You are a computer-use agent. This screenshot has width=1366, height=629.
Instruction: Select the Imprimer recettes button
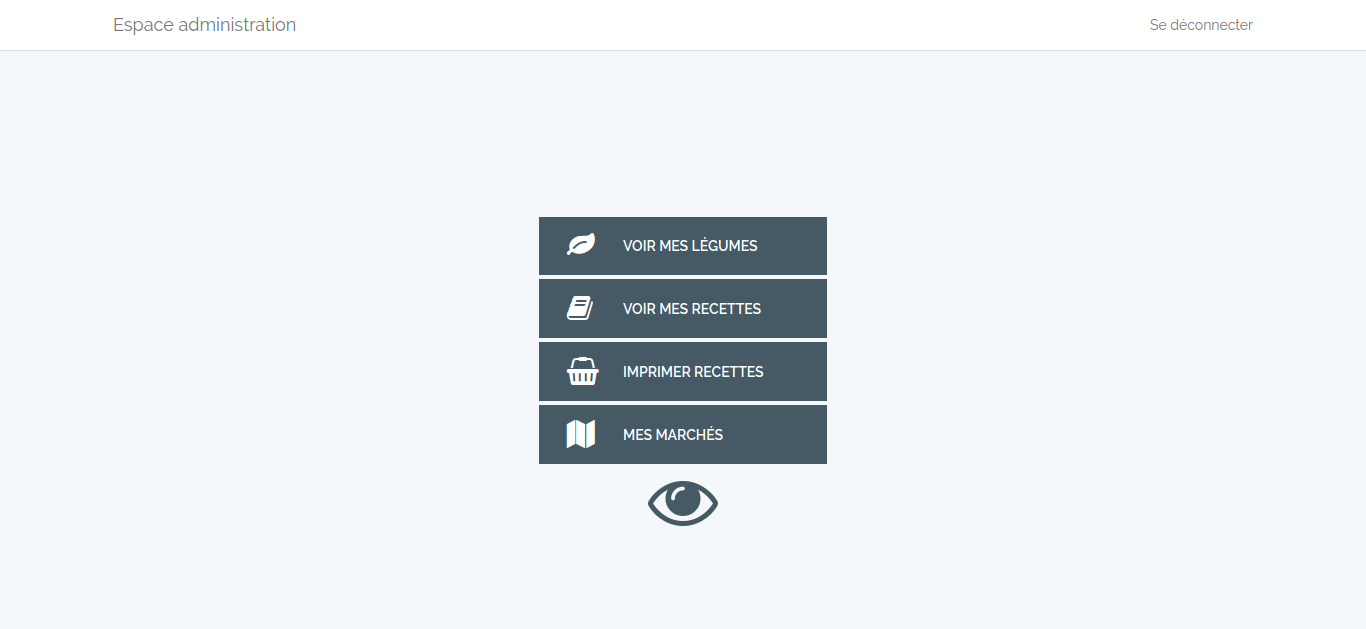point(683,372)
